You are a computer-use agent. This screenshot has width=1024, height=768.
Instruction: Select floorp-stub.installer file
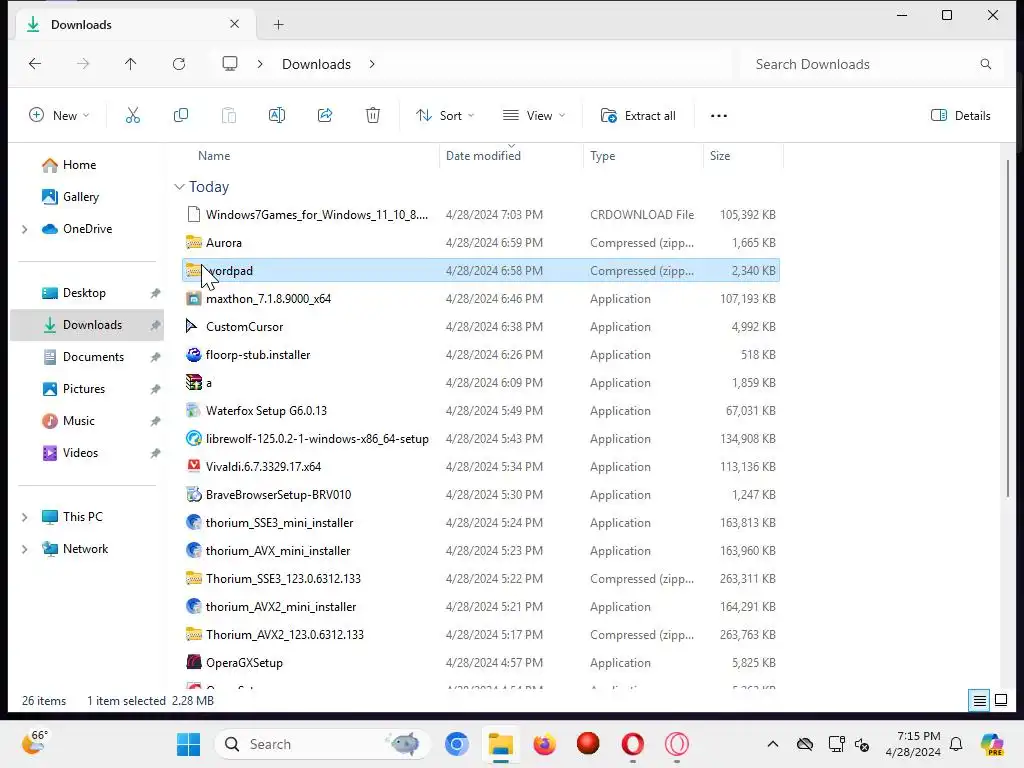point(481,355)
